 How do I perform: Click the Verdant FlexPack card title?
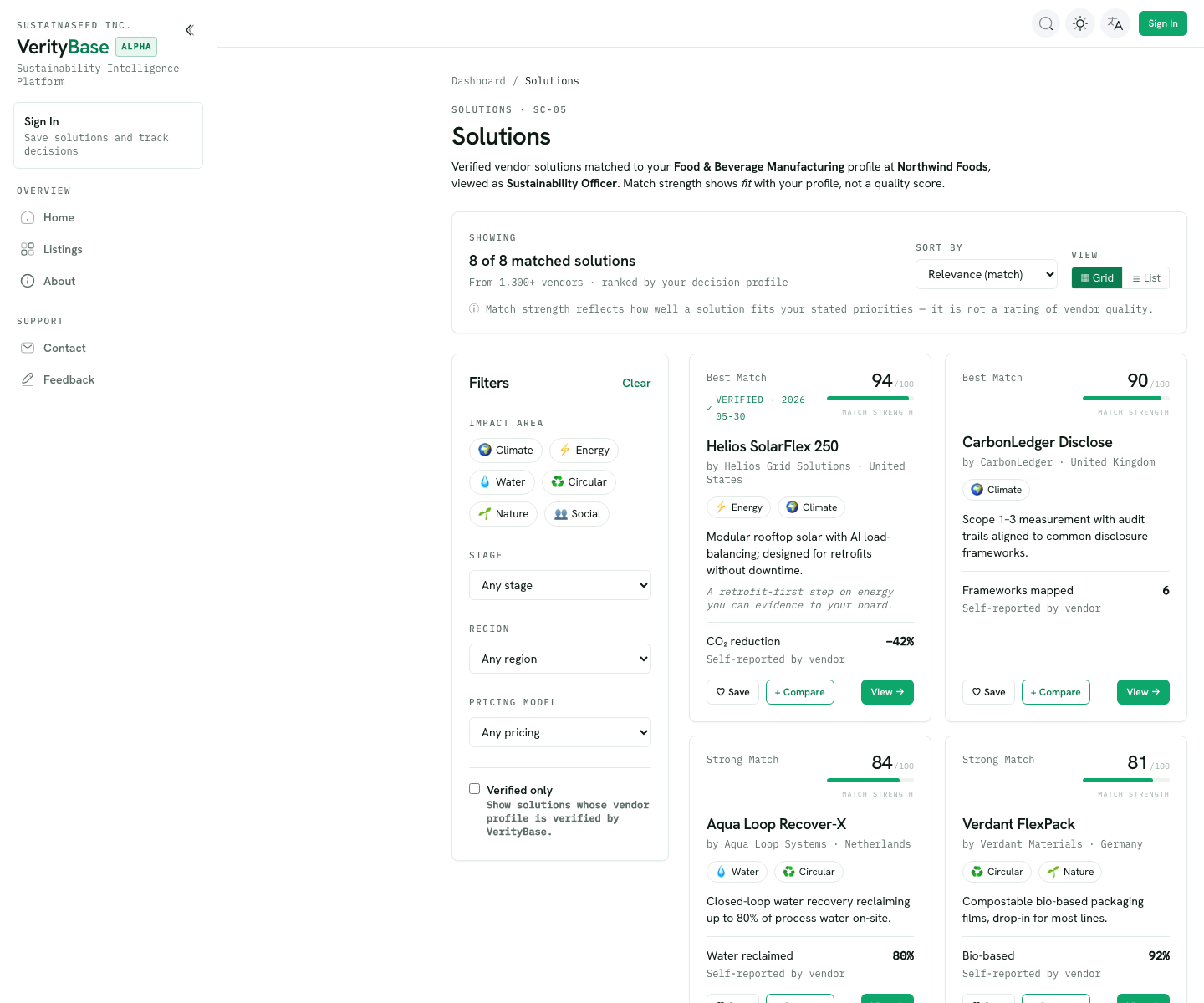click(1018, 824)
